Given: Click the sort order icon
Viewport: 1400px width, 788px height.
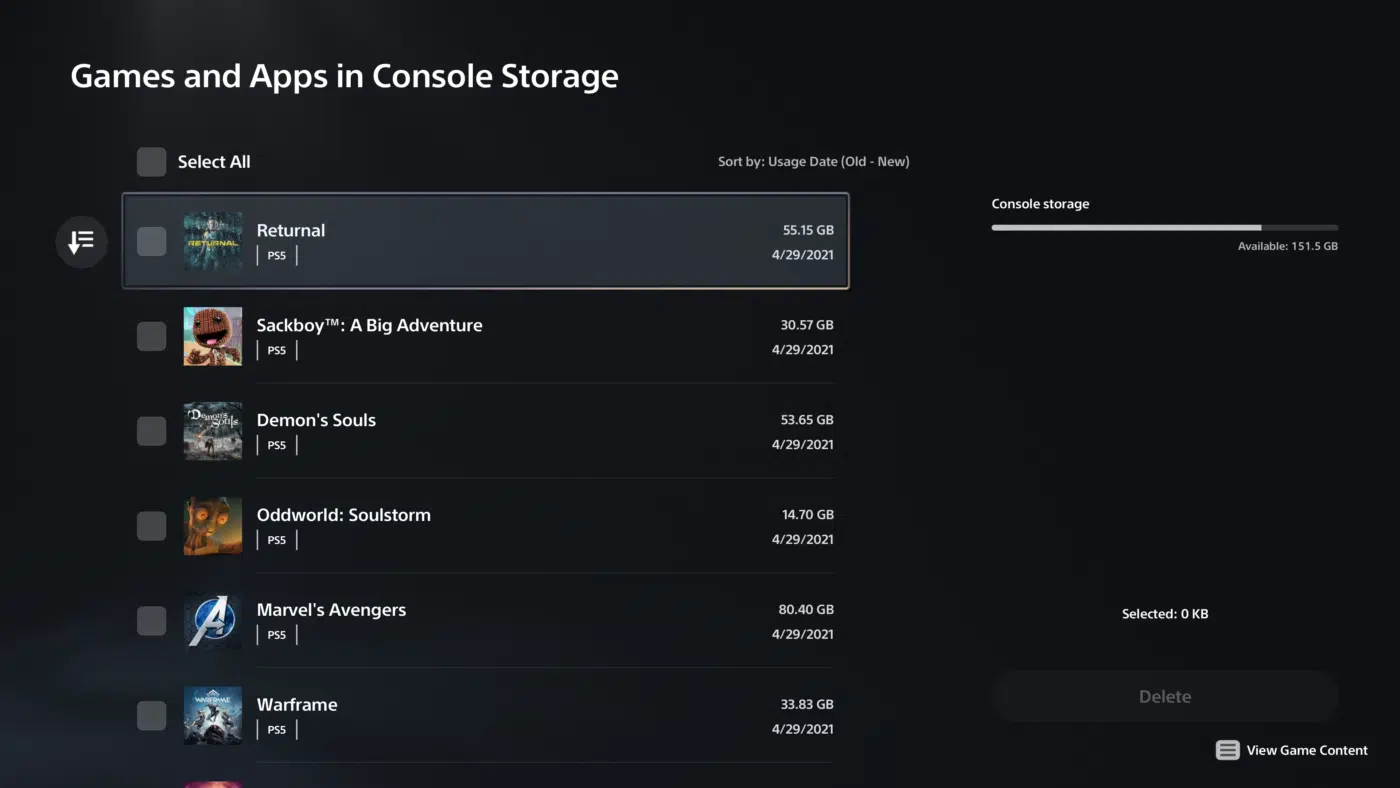Looking at the screenshot, I should click(x=80, y=241).
